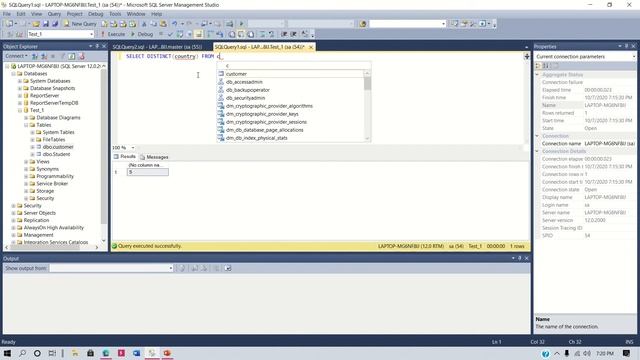The height and width of the screenshot is (360, 640).
Task: Collapse the Aggregate Status section
Action: pos(537,75)
